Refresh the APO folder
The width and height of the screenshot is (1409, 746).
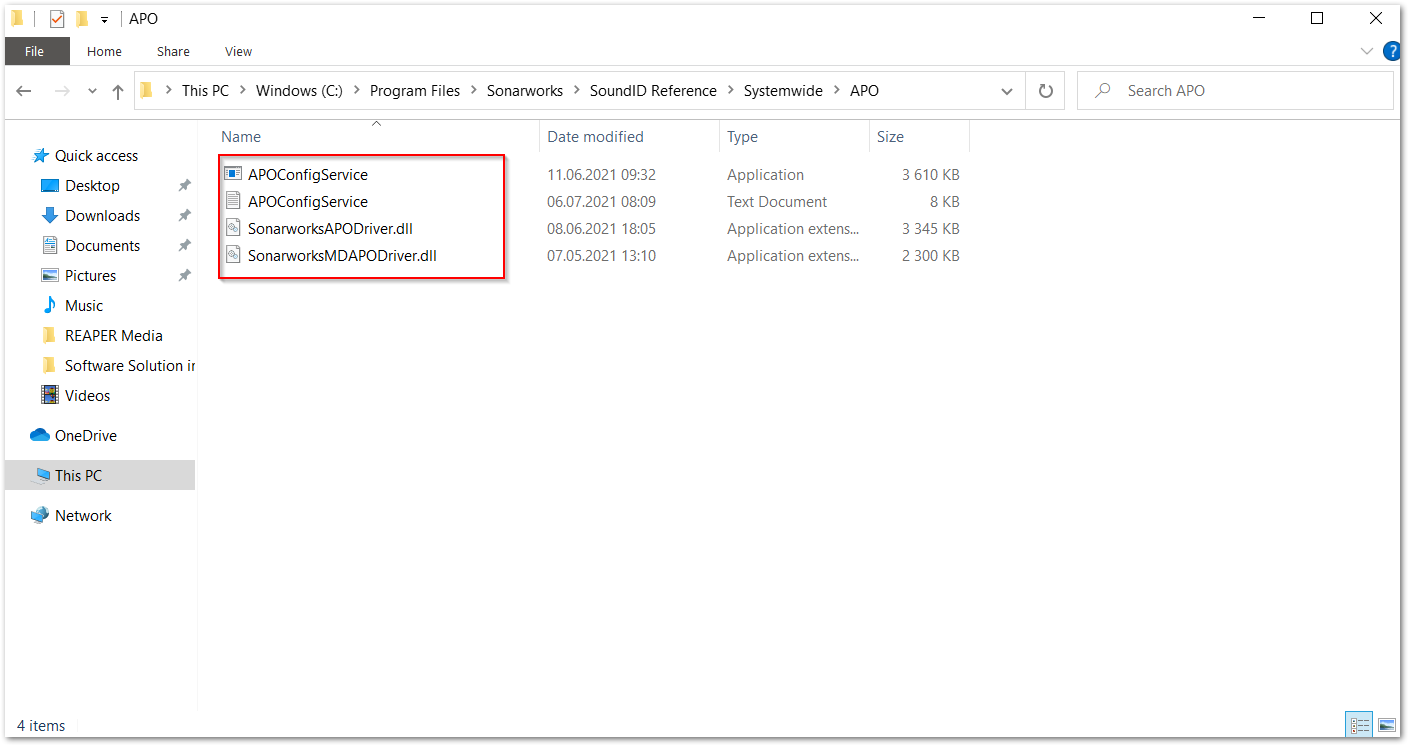click(1045, 91)
